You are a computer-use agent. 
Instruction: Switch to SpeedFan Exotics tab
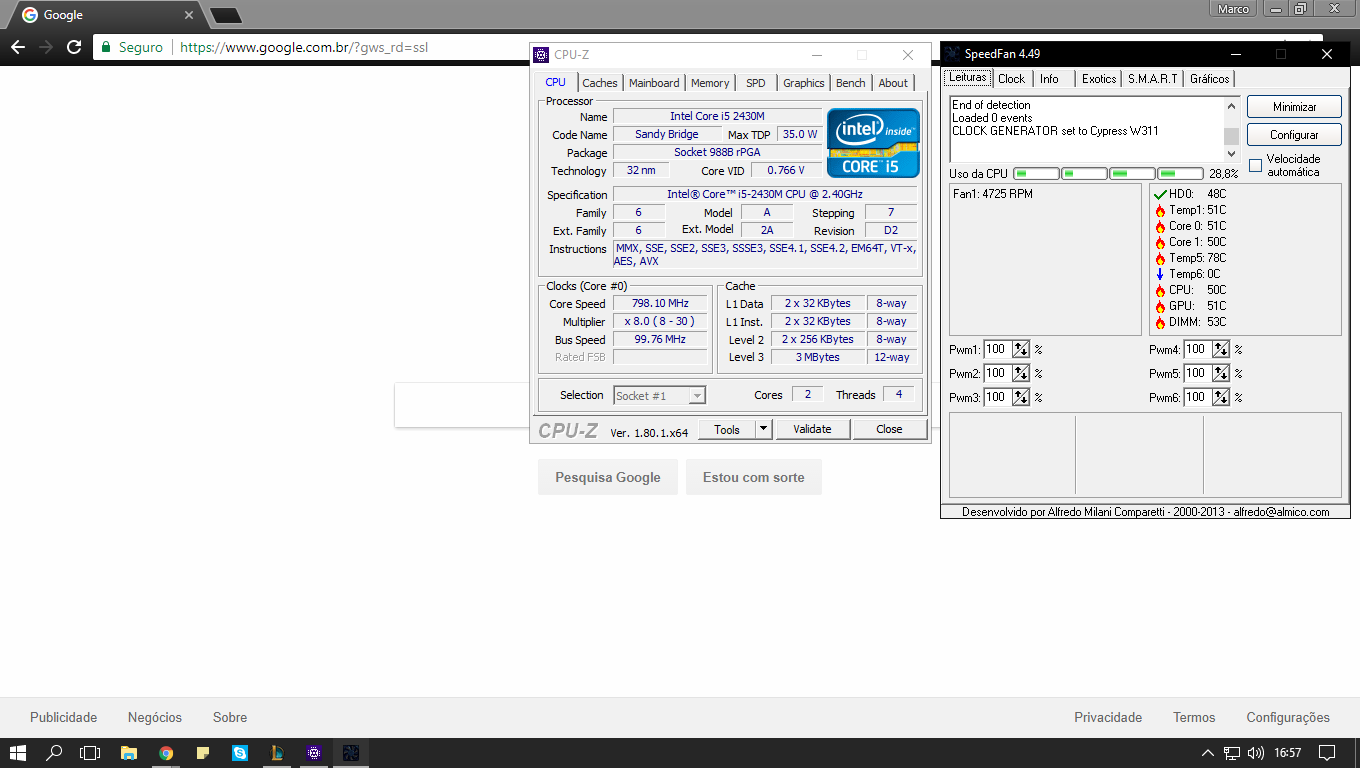coord(1099,79)
